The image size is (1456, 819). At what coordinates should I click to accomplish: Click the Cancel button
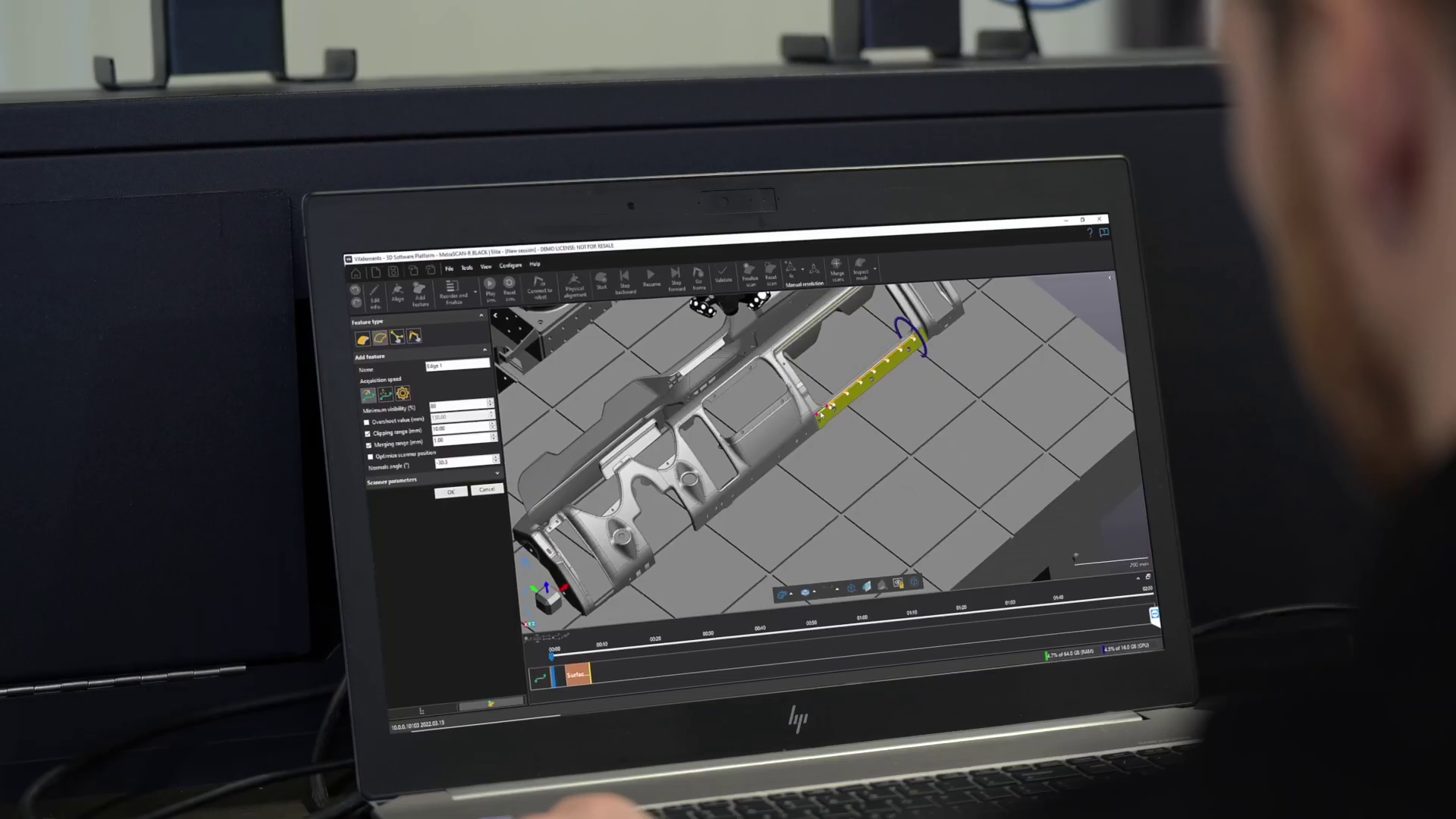pos(487,489)
